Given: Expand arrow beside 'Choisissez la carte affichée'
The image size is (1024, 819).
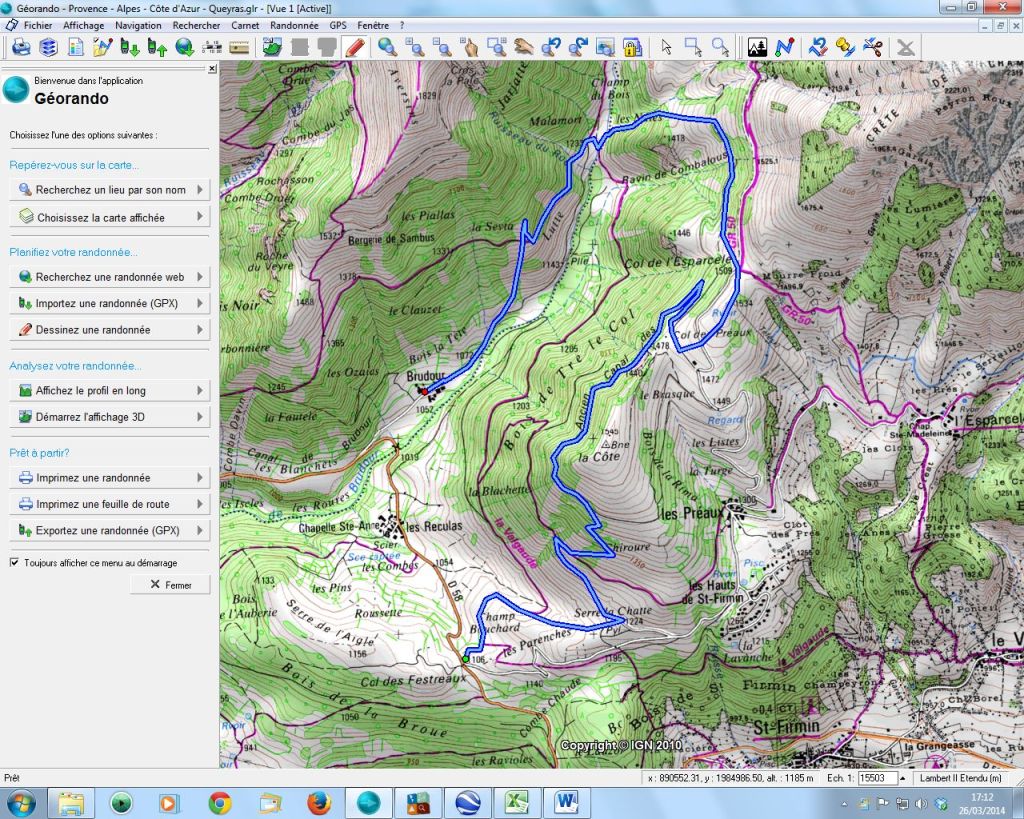Looking at the screenshot, I should 200,216.
